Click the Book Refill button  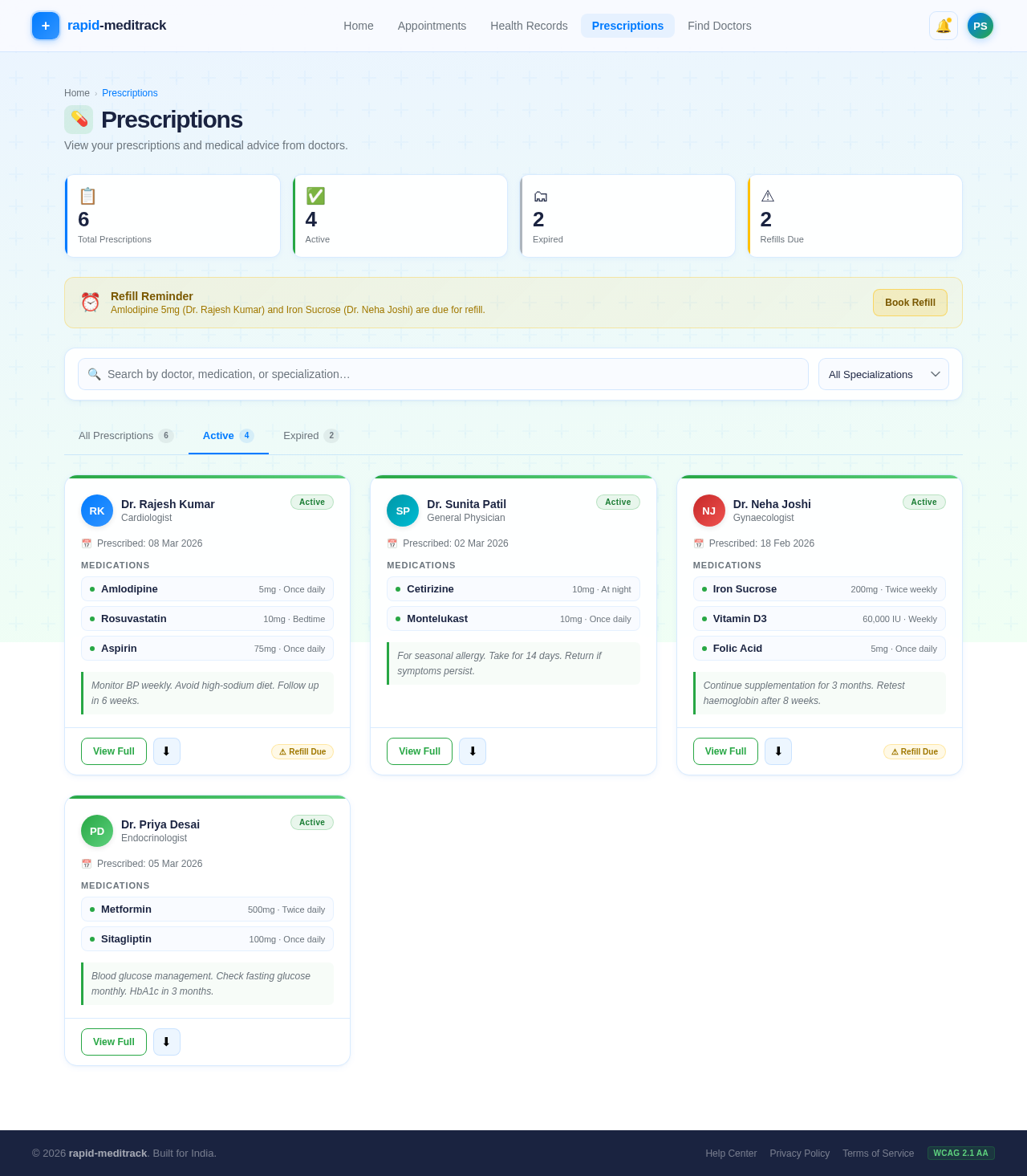pyautogui.click(x=910, y=303)
